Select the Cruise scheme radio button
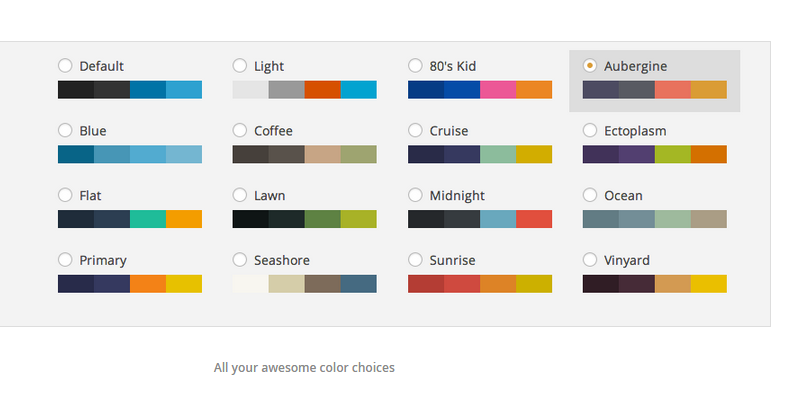The image size is (800, 400). pyautogui.click(x=416, y=131)
